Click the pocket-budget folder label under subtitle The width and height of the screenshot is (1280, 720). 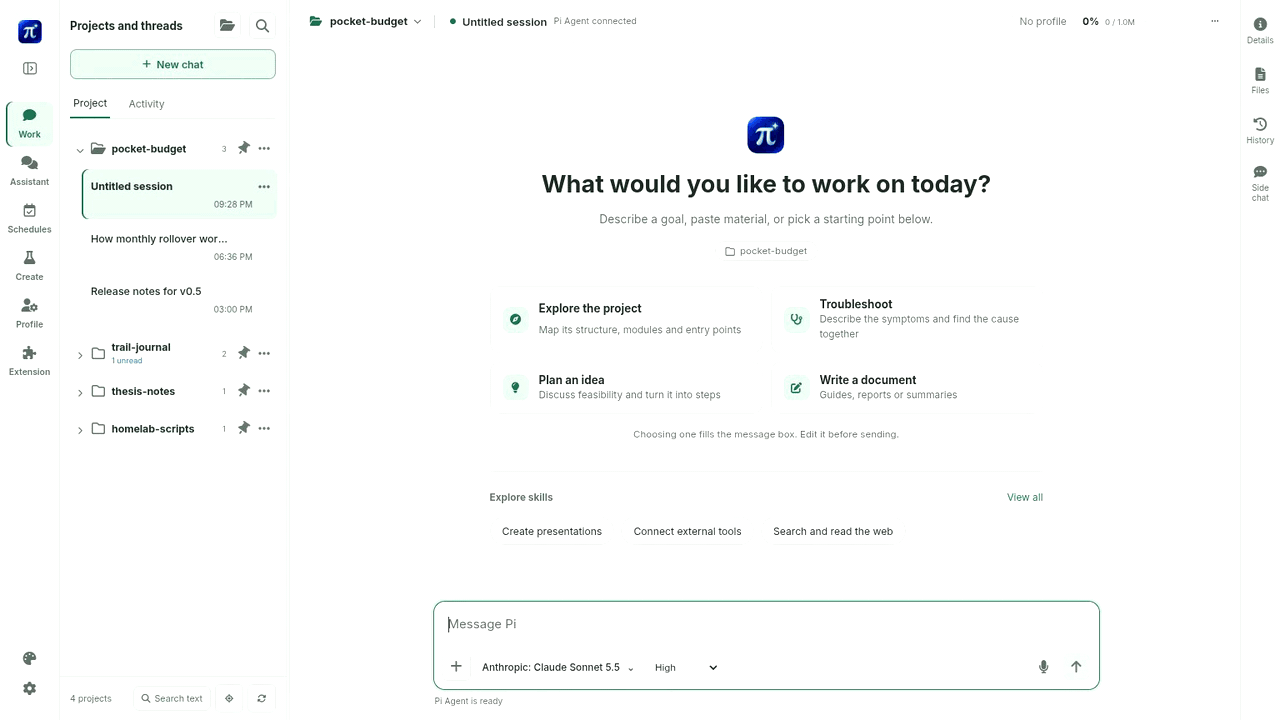pos(766,251)
